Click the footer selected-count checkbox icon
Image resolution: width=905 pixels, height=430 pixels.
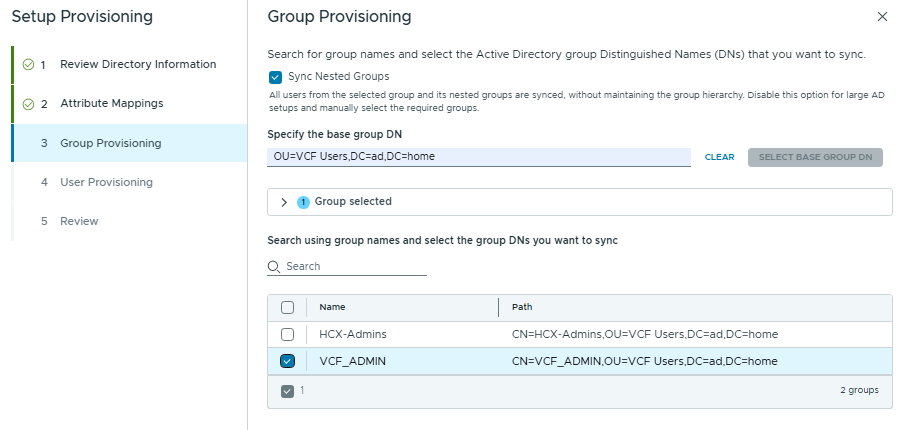287,391
